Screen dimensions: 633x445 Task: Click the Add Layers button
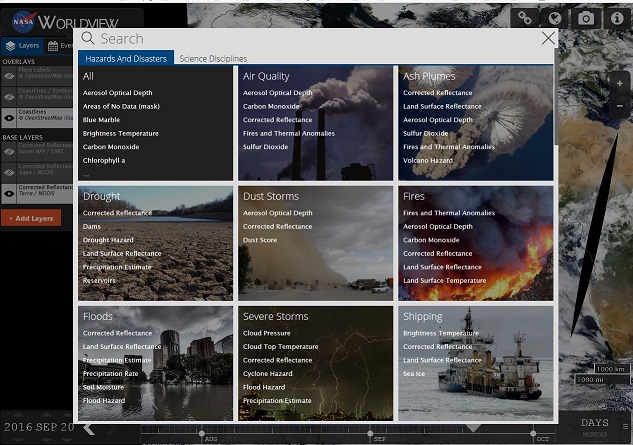(31, 218)
